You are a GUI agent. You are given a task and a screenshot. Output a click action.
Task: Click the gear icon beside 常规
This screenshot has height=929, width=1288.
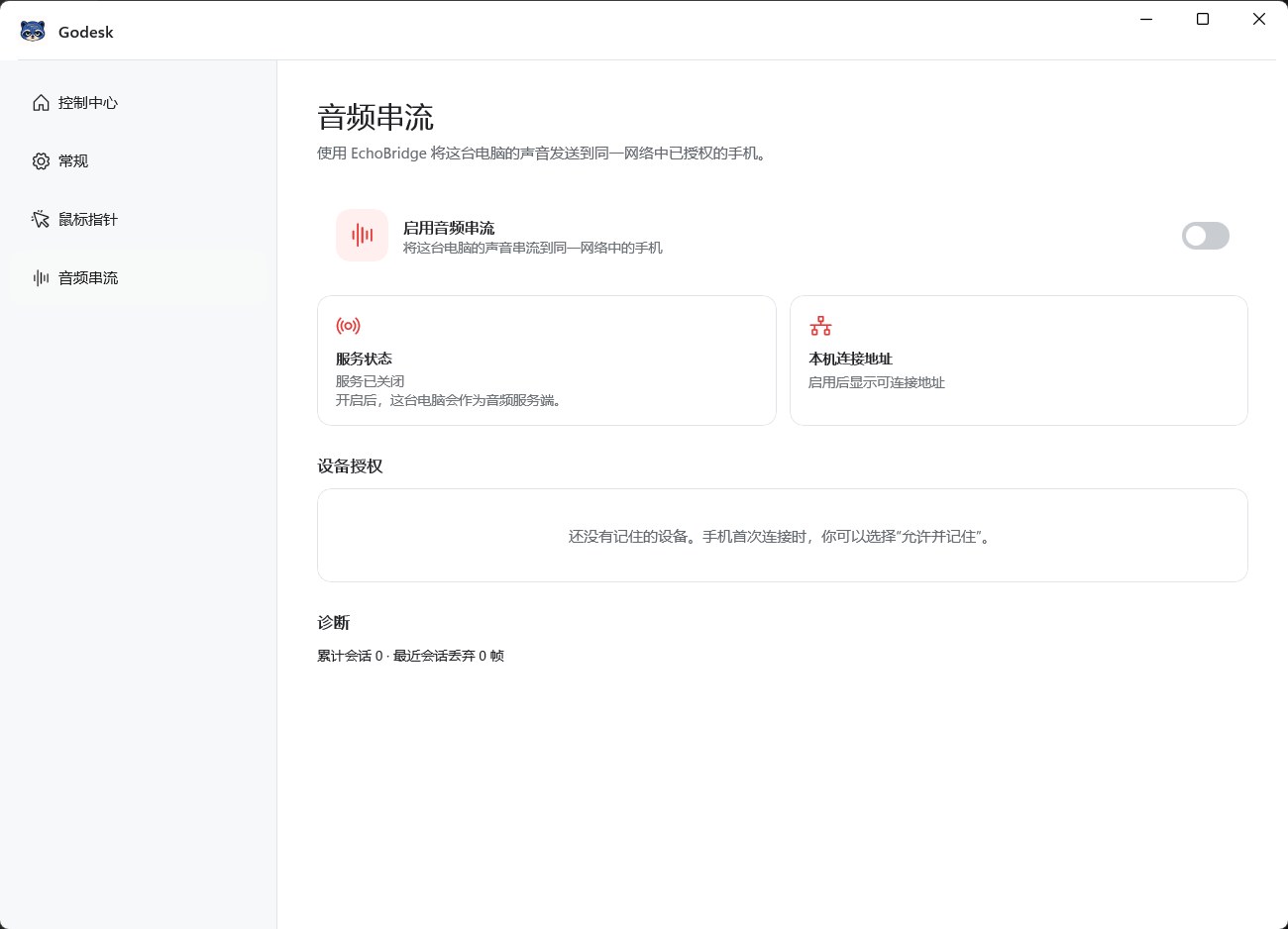pos(41,161)
